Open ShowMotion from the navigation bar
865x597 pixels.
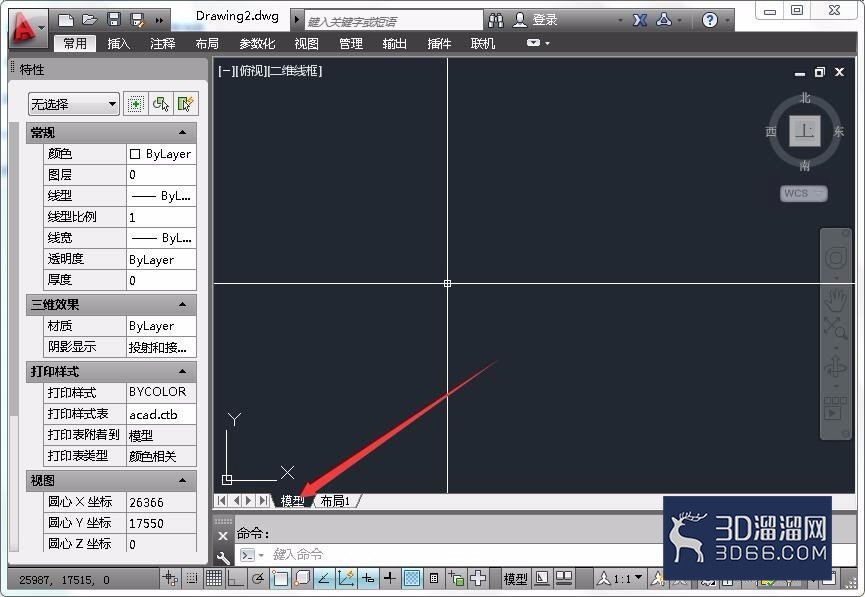coord(835,409)
